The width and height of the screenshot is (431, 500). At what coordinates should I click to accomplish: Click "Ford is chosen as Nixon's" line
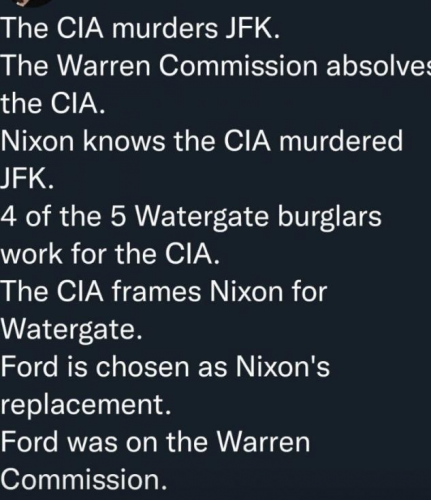click(x=165, y=366)
